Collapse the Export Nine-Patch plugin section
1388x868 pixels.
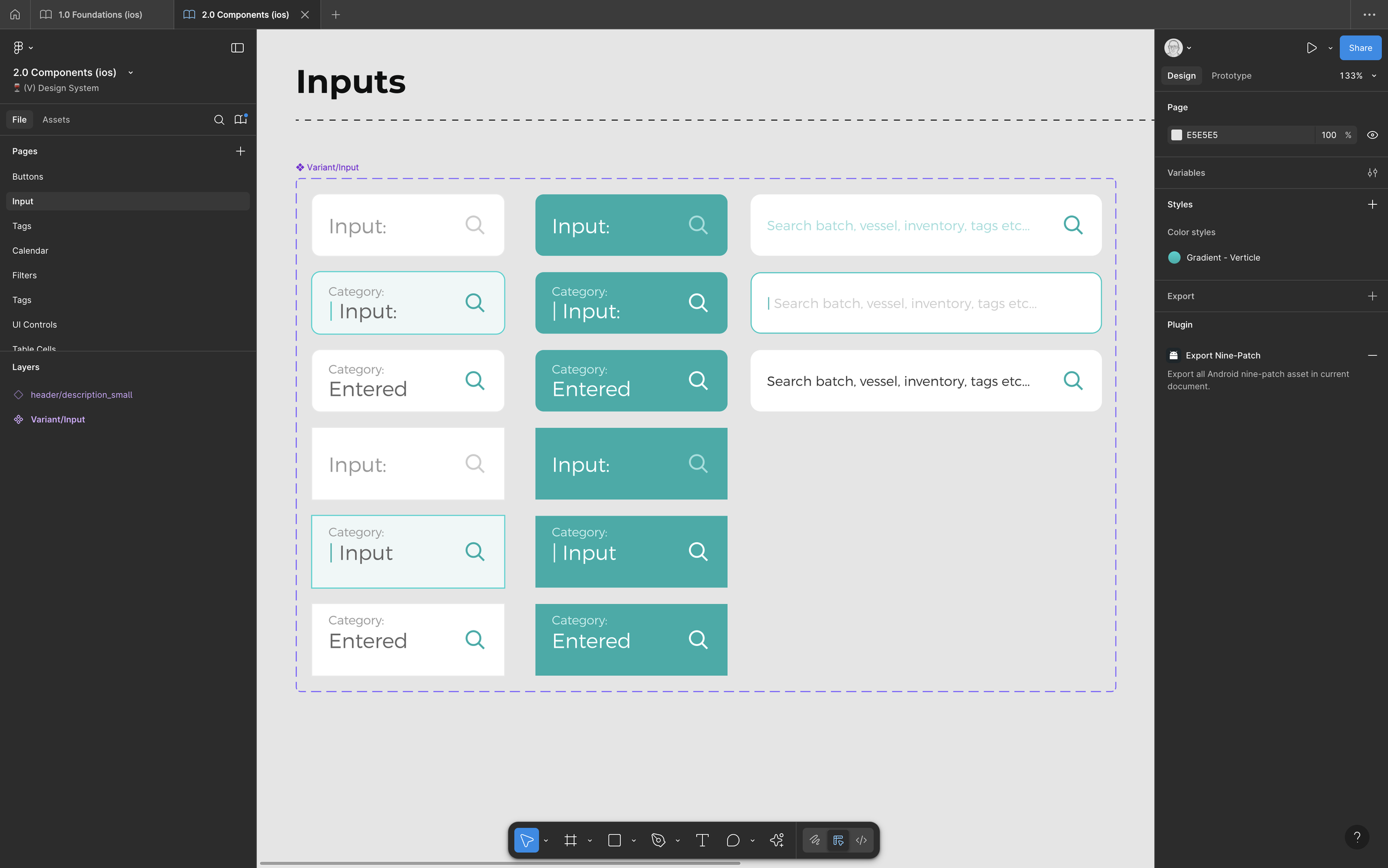tap(1372, 355)
